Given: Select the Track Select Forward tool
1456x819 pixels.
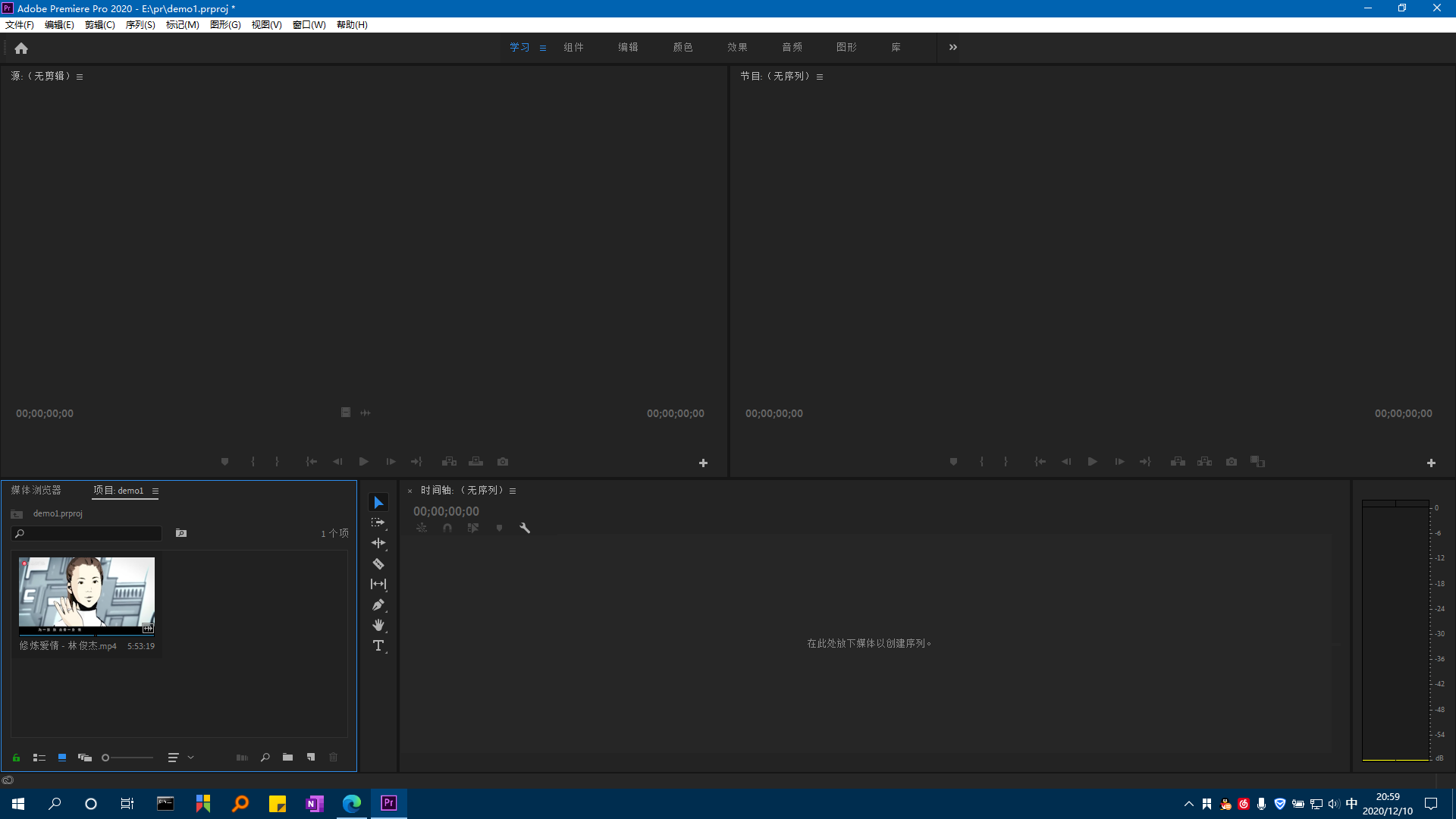Looking at the screenshot, I should [x=378, y=522].
